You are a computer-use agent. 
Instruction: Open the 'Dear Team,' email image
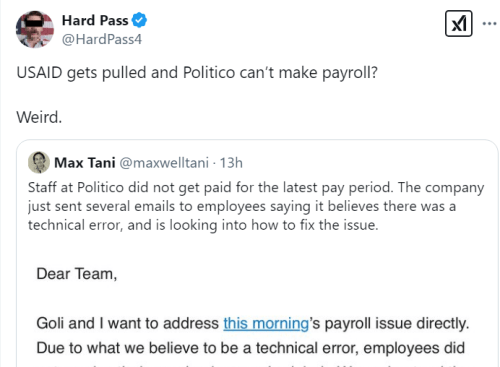[x=257, y=310]
